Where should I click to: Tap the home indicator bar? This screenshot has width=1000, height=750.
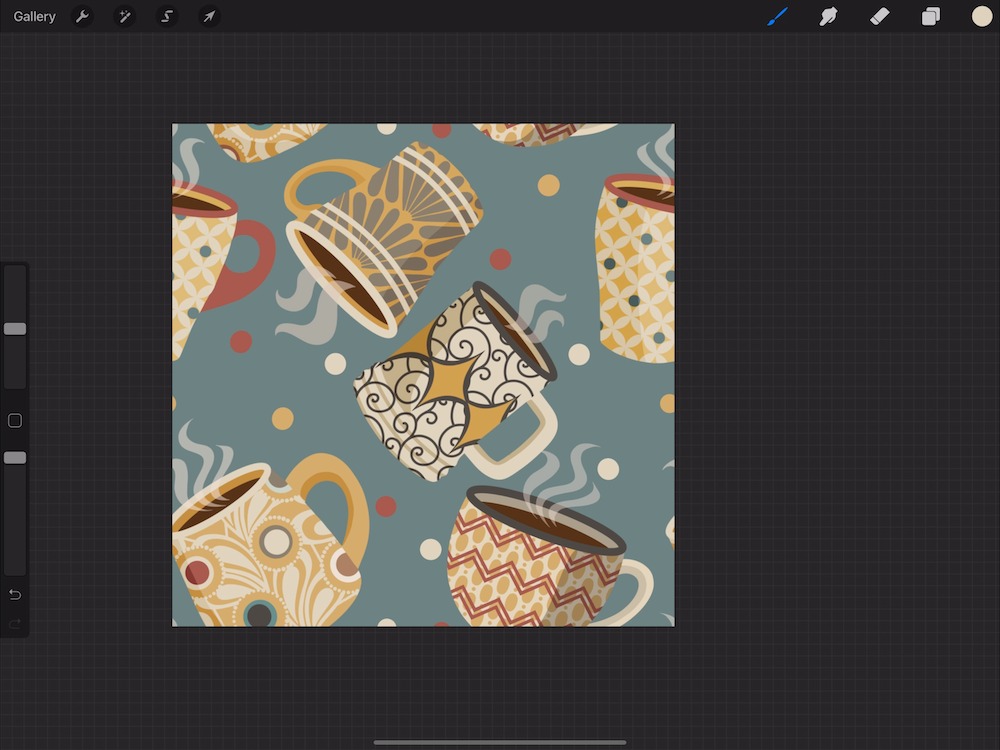[500, 742]
